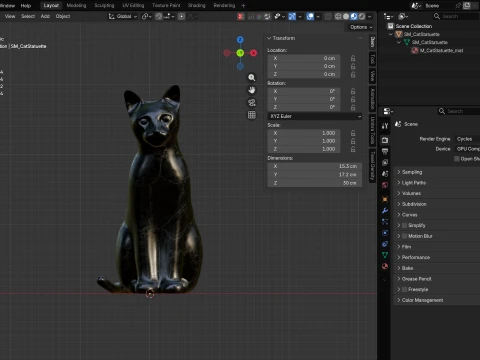Switch to the Texture Paint workspace tab

(166, 5)
